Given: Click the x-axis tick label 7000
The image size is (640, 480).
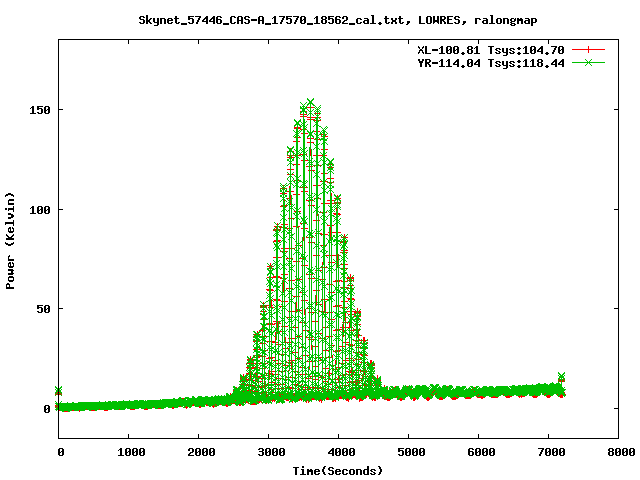Looking at the screenshot, I should [551, 452].
